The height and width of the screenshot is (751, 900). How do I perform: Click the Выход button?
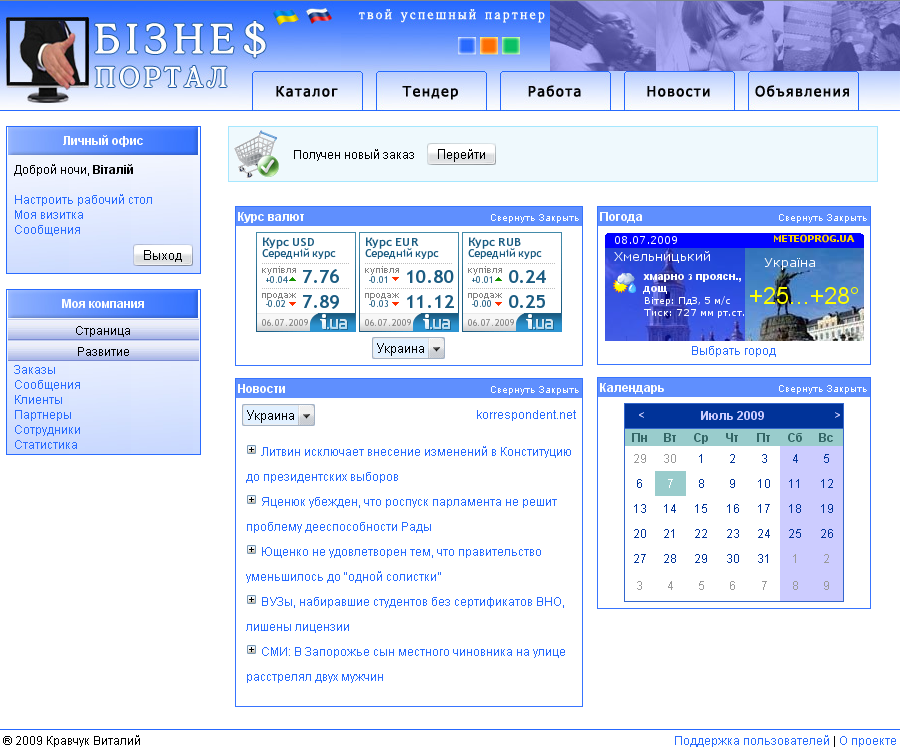click(163, 255)
